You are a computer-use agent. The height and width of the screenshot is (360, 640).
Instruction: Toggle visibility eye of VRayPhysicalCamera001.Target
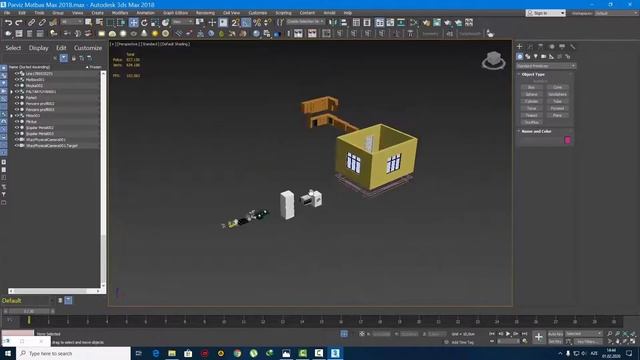click(17, 145)
